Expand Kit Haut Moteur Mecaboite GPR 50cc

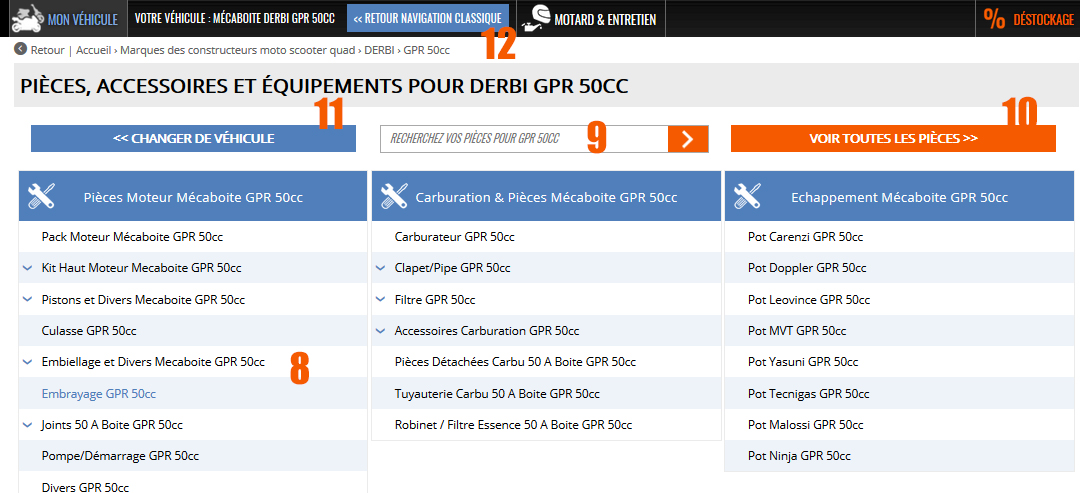[27, 268]
